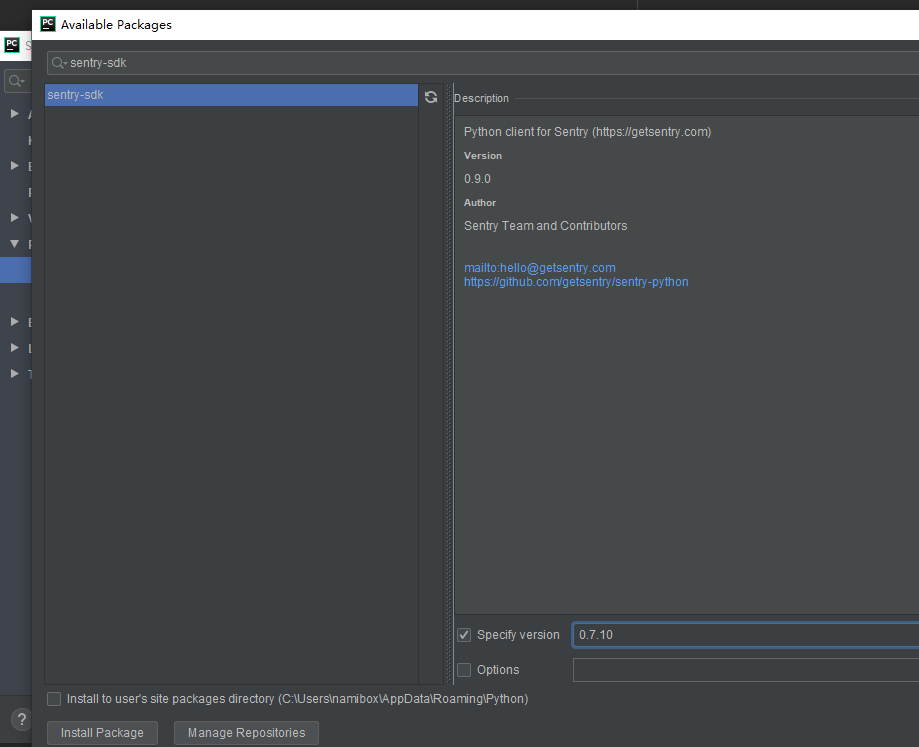Click the empty Options text field

tap(746, 670)
